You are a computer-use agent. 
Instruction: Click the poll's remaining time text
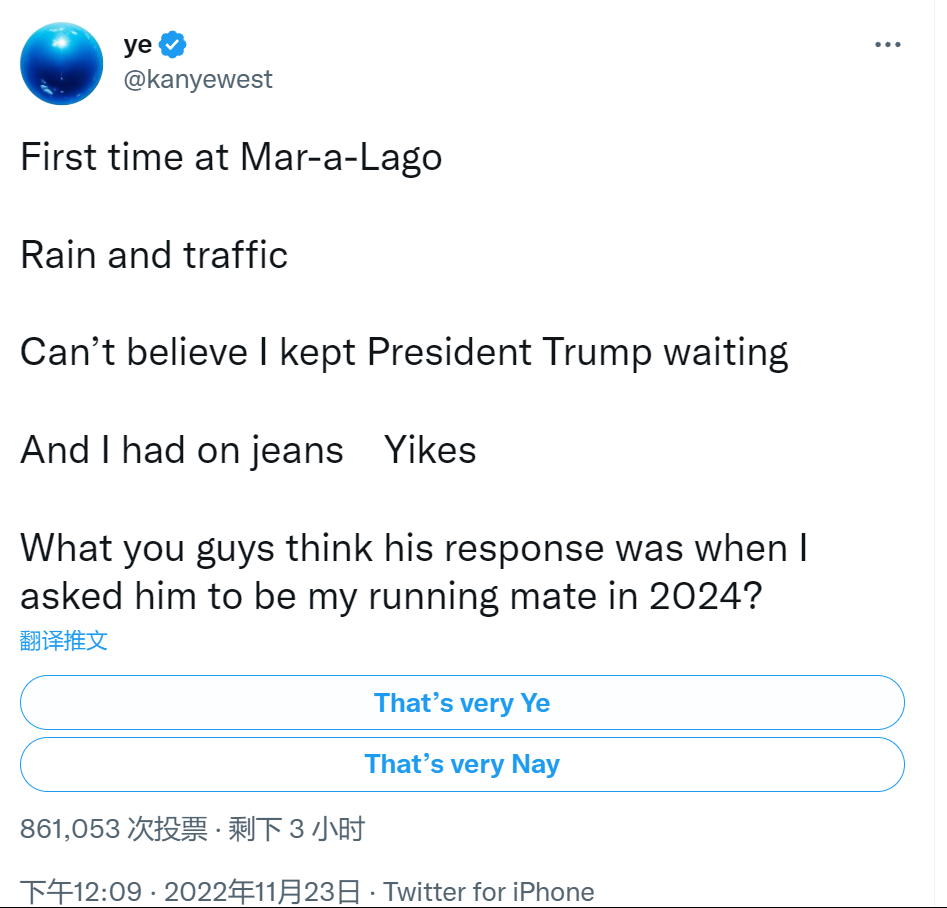296,829
